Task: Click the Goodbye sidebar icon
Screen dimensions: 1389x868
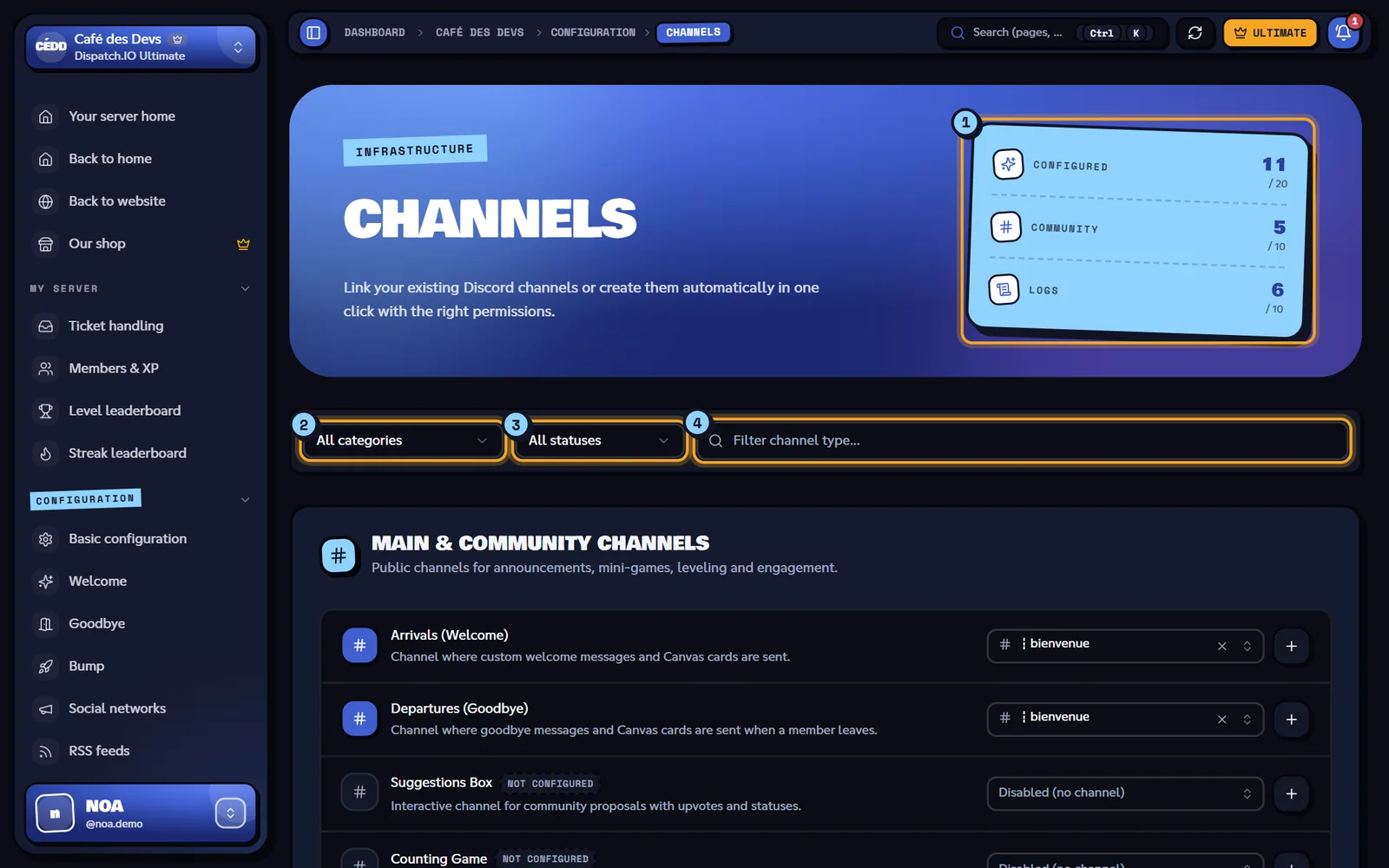Action: 46,624
